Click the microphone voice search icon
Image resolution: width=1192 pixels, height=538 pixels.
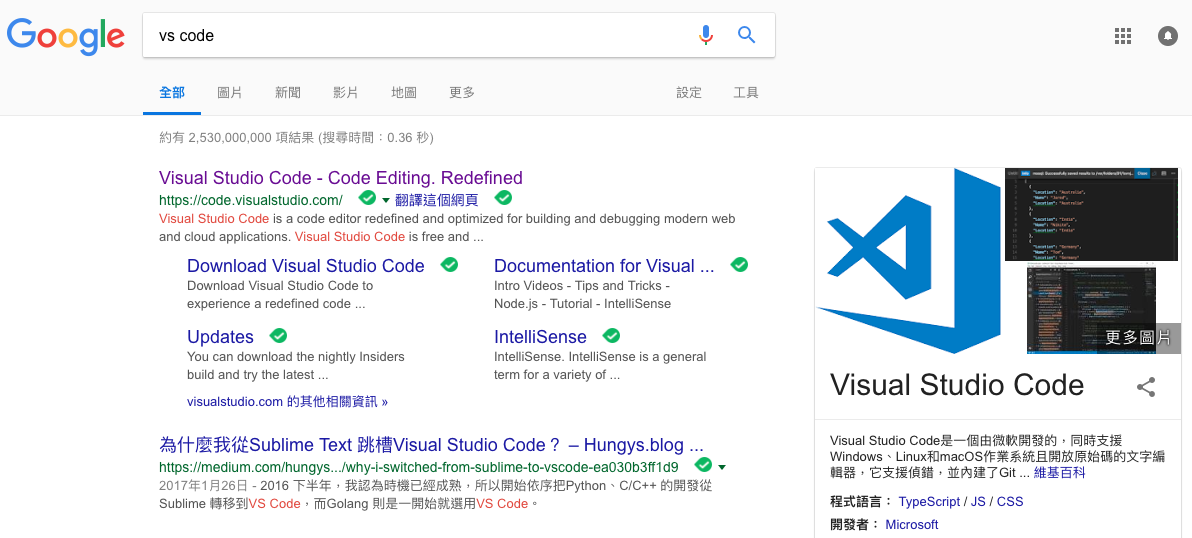705,35
